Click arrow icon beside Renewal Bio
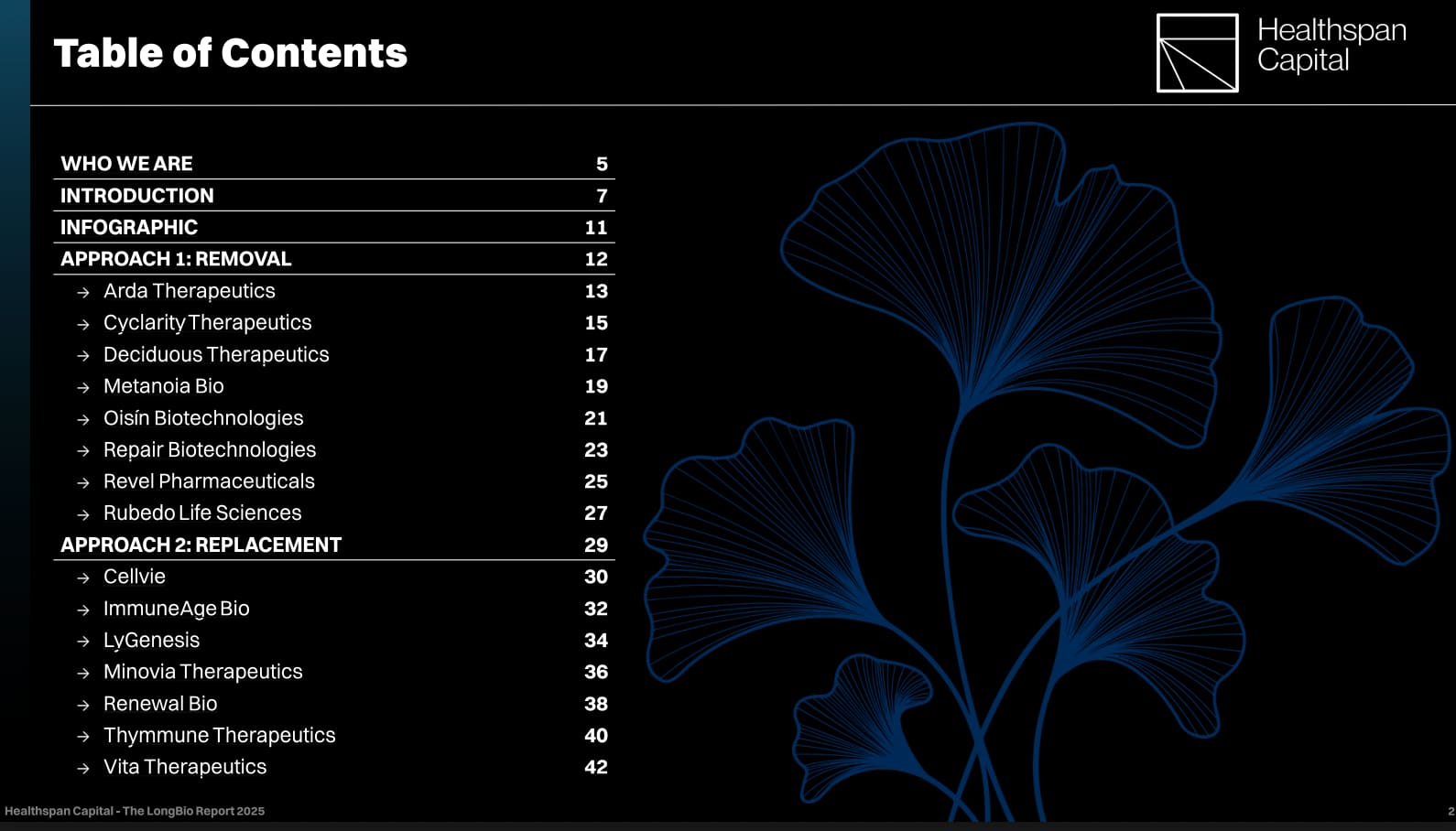The image size is (1456, 831). pos(83,705)
